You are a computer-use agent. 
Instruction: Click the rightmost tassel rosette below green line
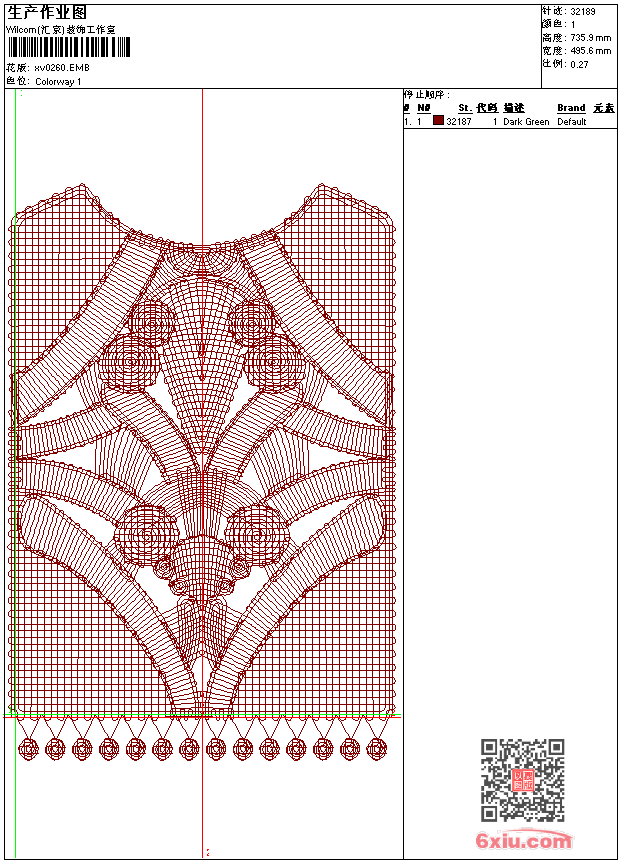pos(377,748)
